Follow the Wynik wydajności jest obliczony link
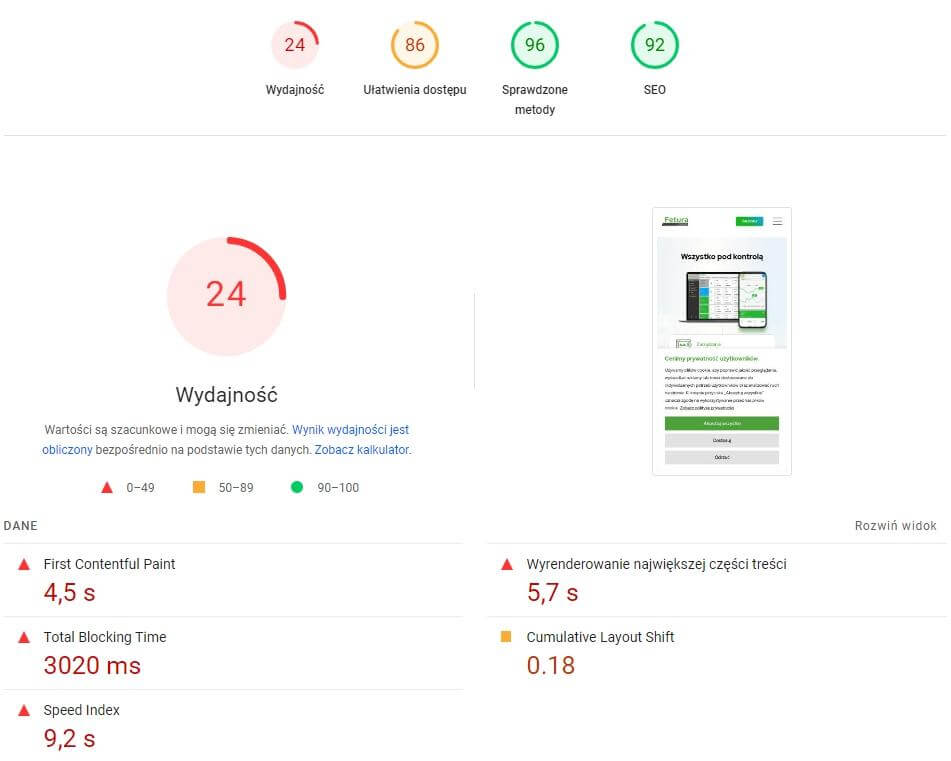Screen dimensions: 951x761 (350, 430)
